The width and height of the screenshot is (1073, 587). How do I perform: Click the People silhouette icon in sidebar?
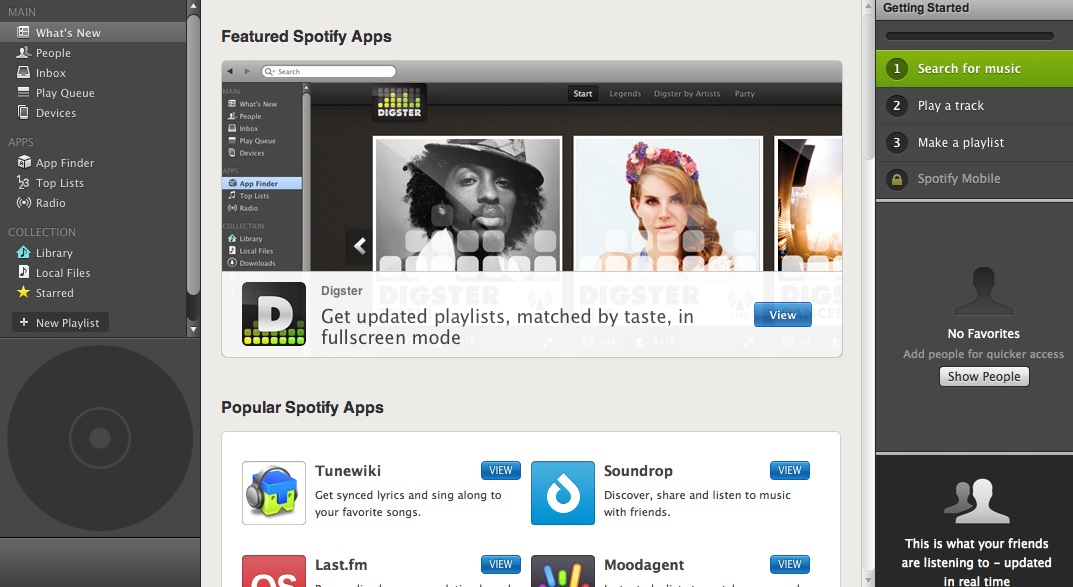(23, 52)
